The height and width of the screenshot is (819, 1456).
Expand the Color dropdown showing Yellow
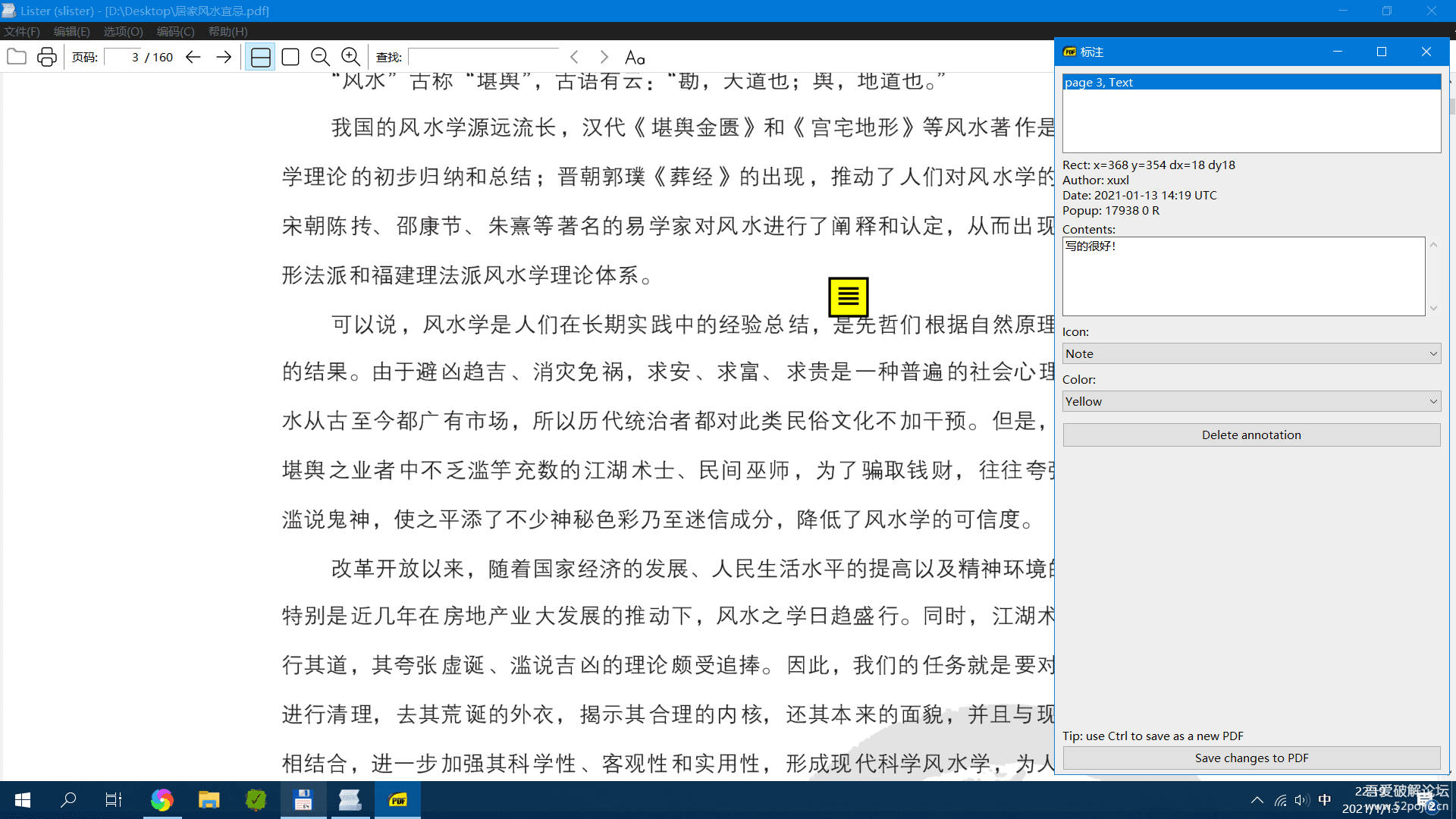pos(1250,401)
